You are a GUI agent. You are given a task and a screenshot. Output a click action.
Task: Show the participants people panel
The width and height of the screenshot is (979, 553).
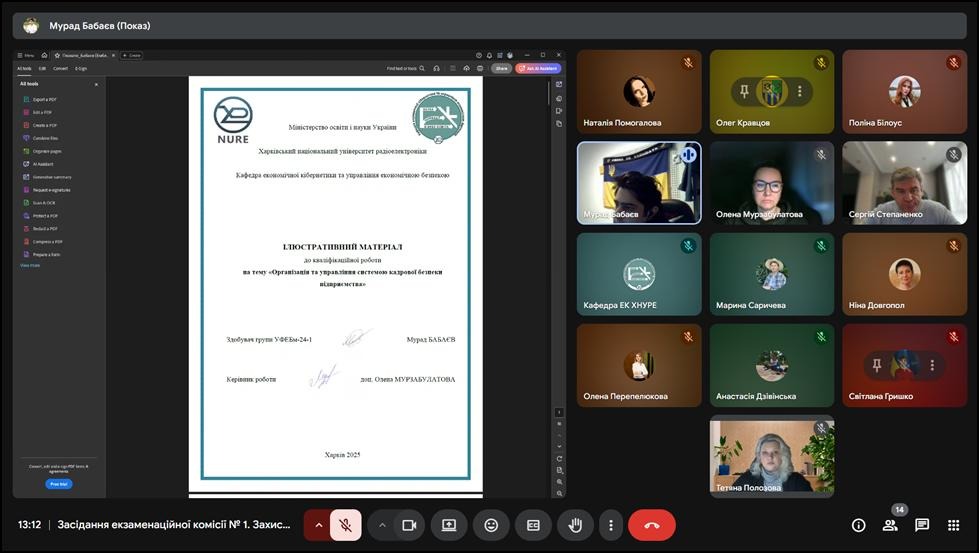pyautogui.click(x=890, y=525)
